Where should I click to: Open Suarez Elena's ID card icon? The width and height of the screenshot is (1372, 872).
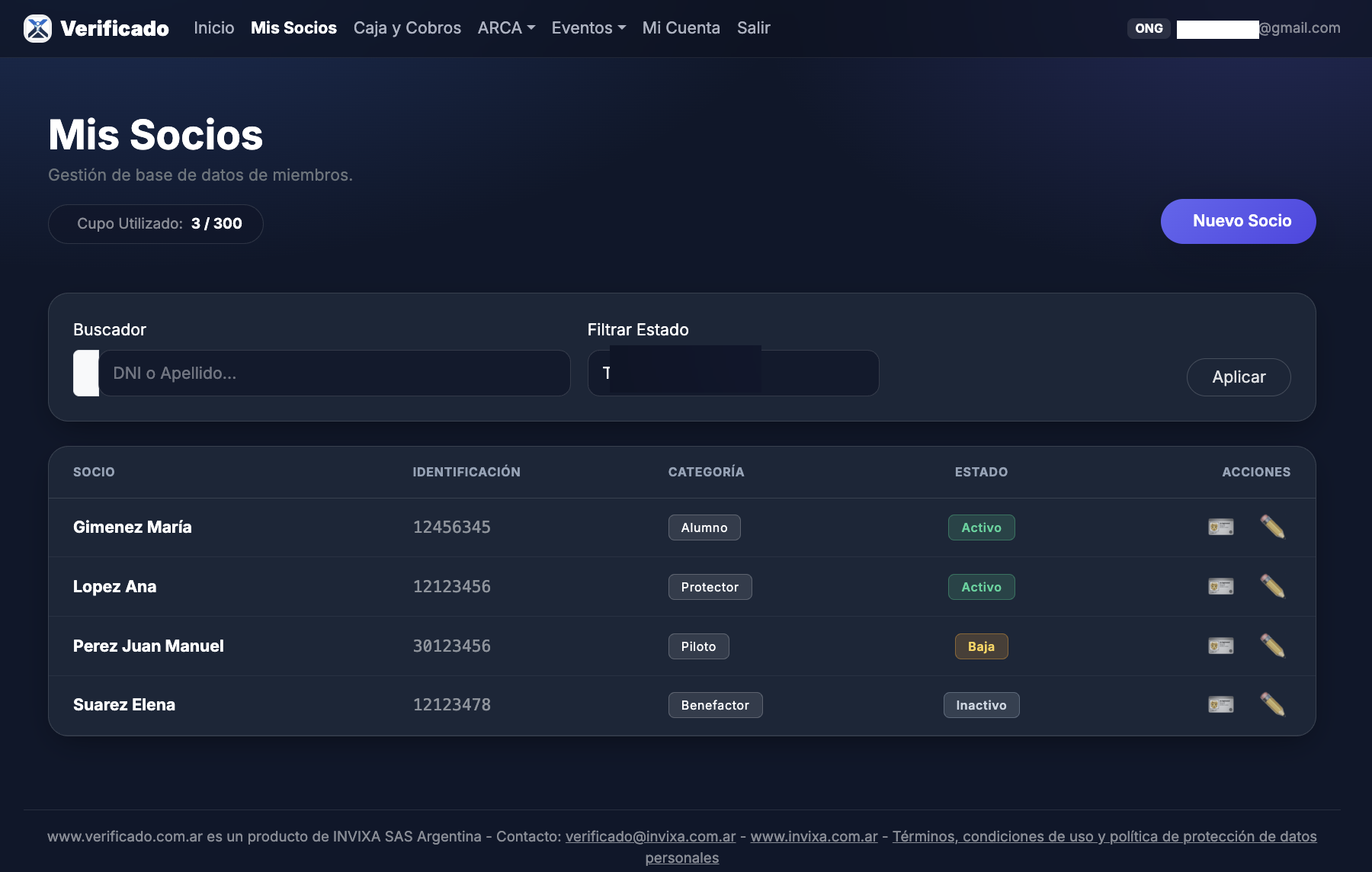tap(1220, 704)
